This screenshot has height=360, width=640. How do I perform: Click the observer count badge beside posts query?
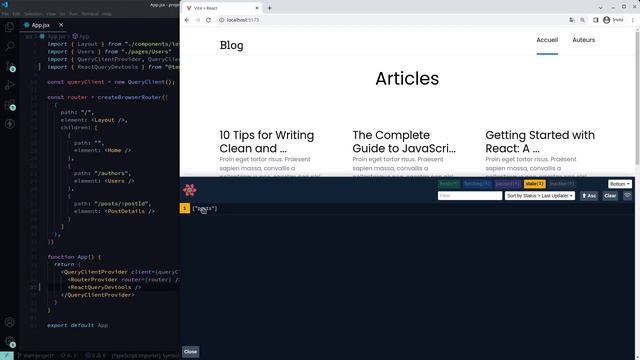click(184, 209)
